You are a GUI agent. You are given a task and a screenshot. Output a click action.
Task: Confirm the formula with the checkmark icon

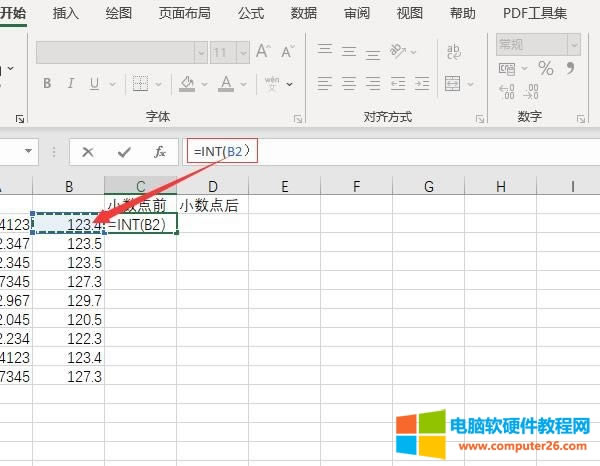pyautogui.click(x=124, y=152)
